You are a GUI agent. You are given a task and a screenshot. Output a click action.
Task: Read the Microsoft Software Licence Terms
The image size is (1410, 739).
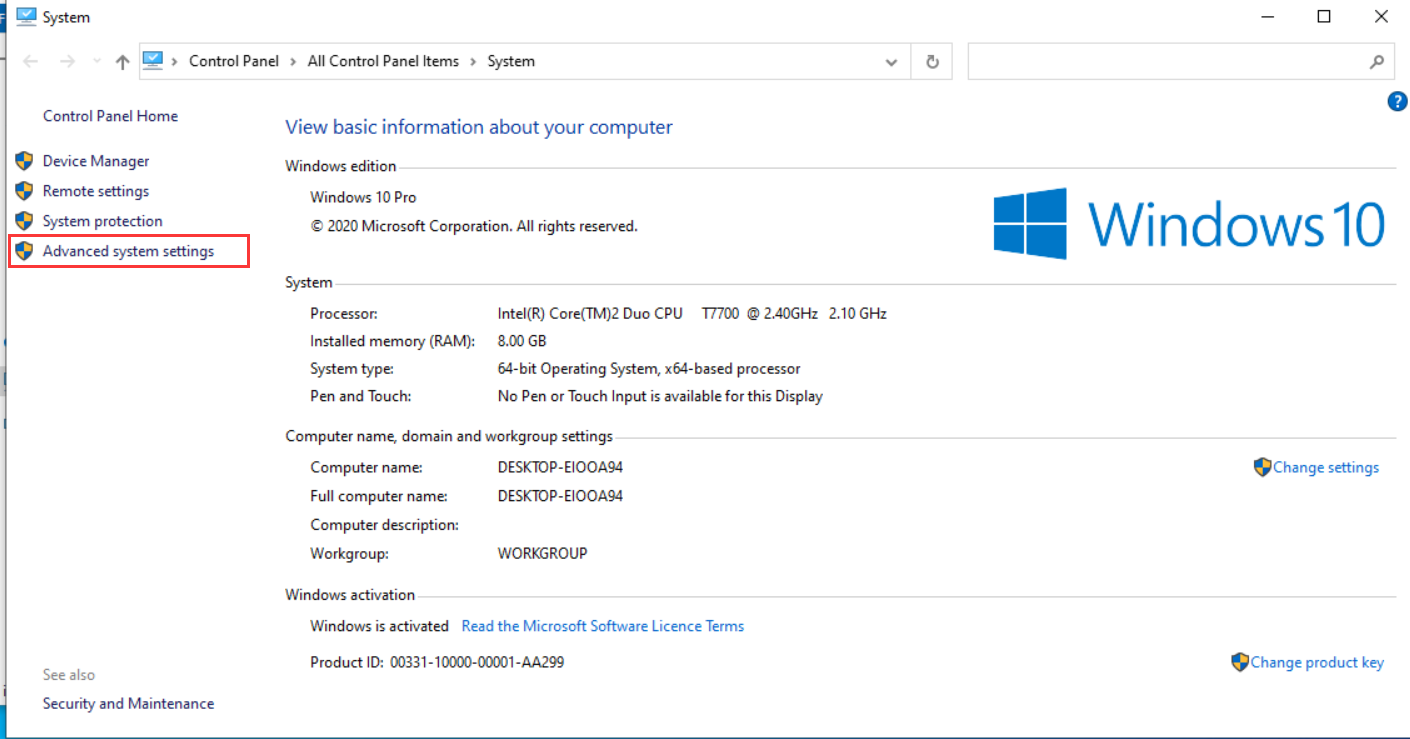click(602, 626)
